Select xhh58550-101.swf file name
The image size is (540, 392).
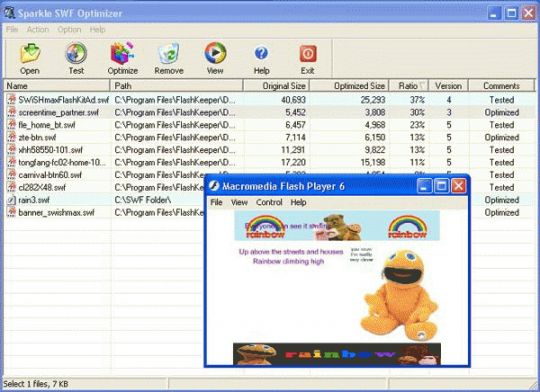coord(51,150)
